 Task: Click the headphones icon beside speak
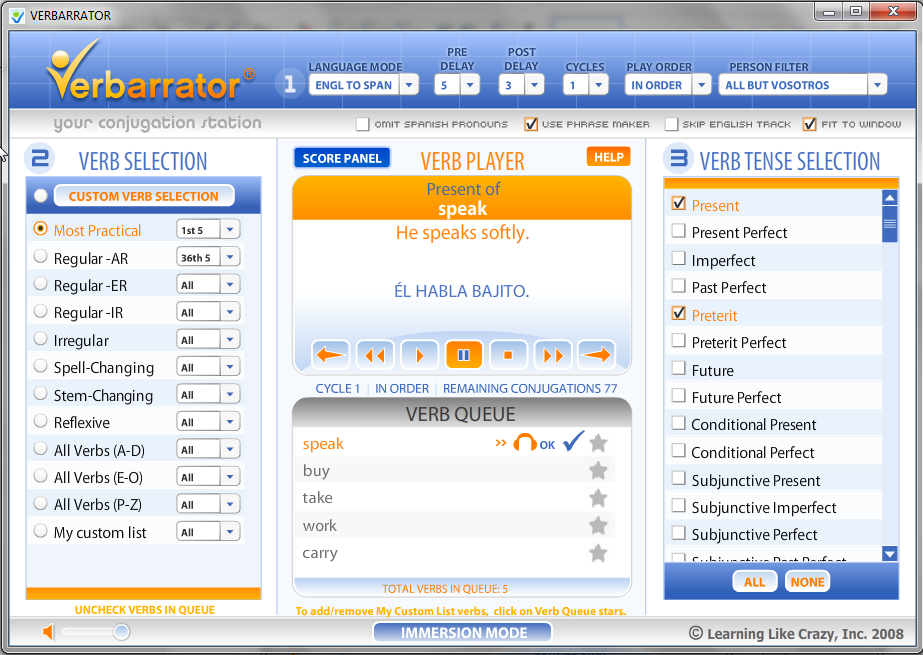pyautogui.click(x=524, y=443)
